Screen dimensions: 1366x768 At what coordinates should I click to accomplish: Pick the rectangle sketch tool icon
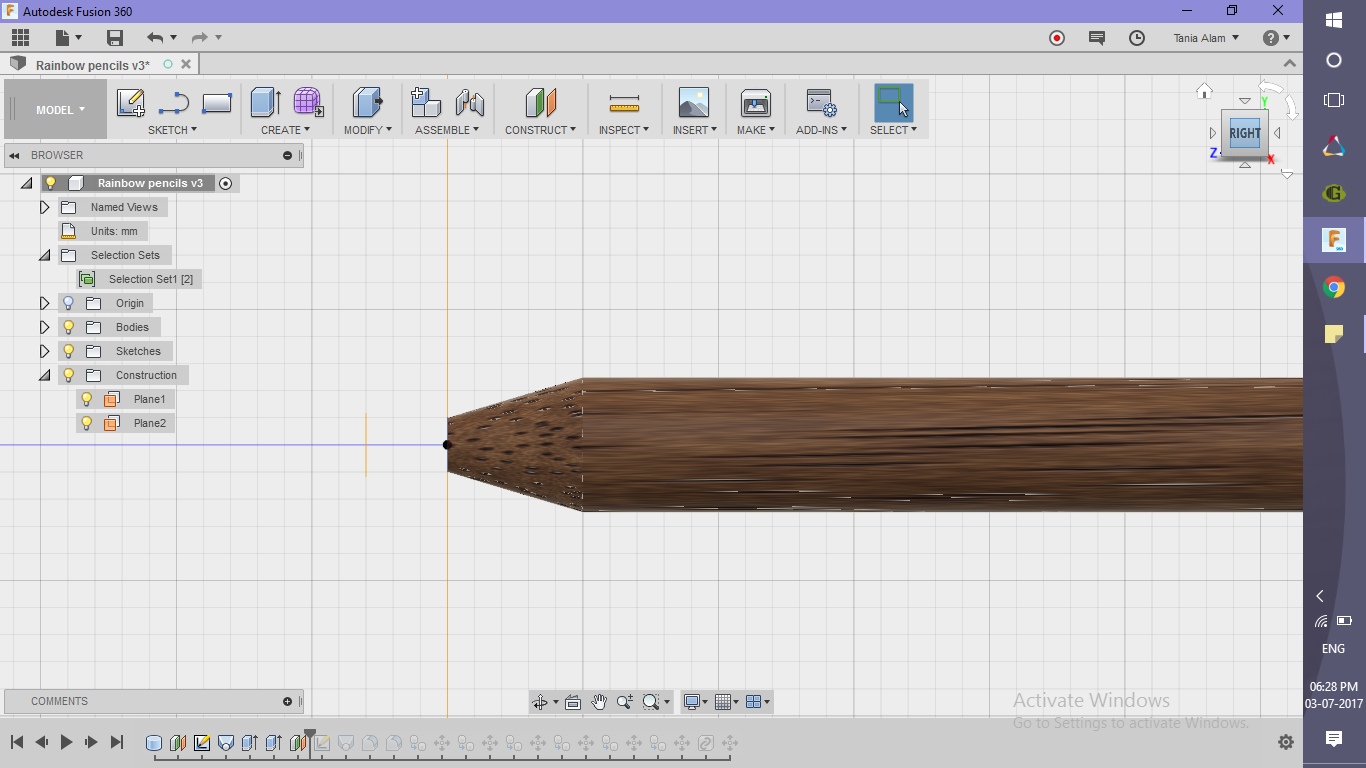[x=217, y=103]
